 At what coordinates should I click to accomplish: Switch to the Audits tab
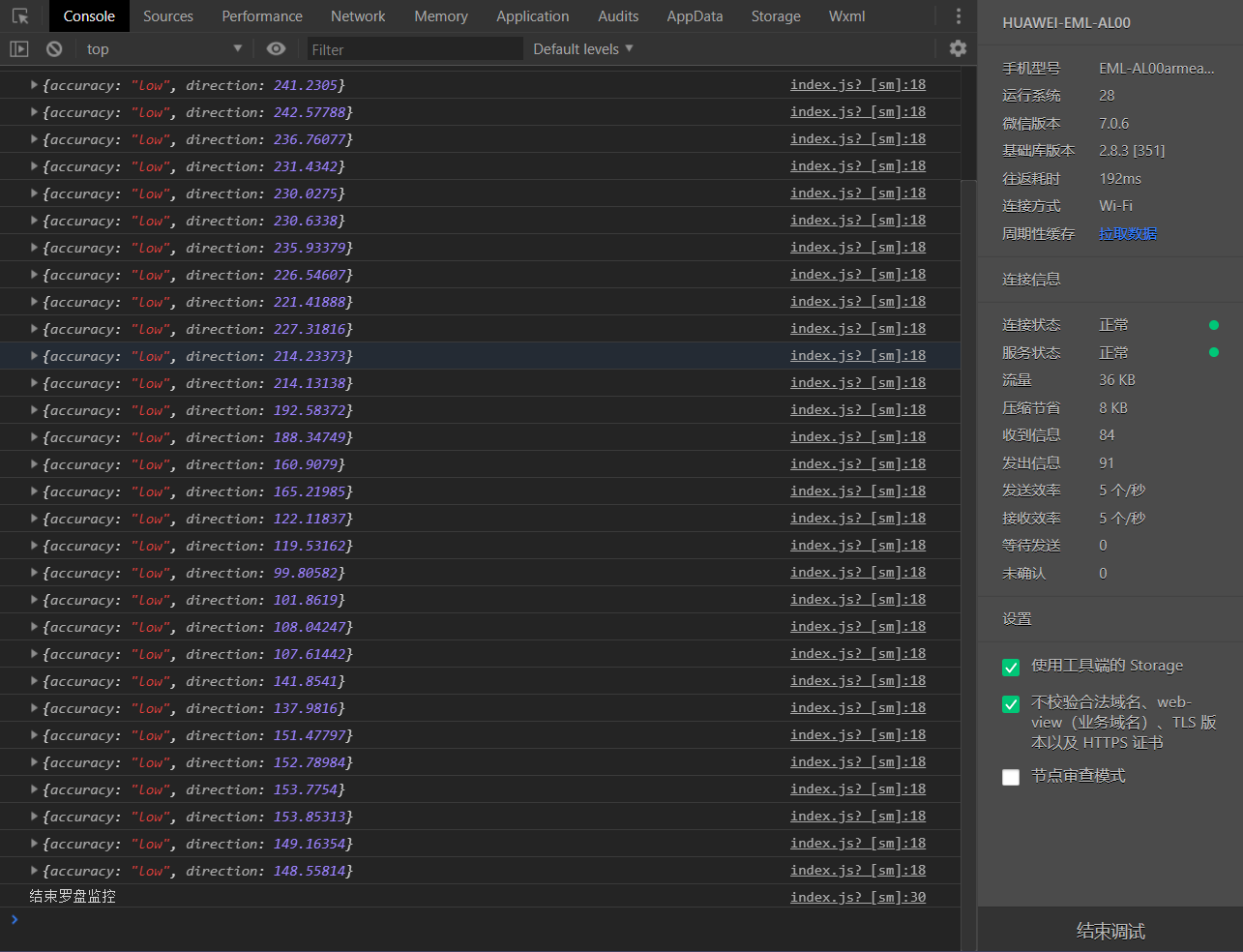coord(618,16)
